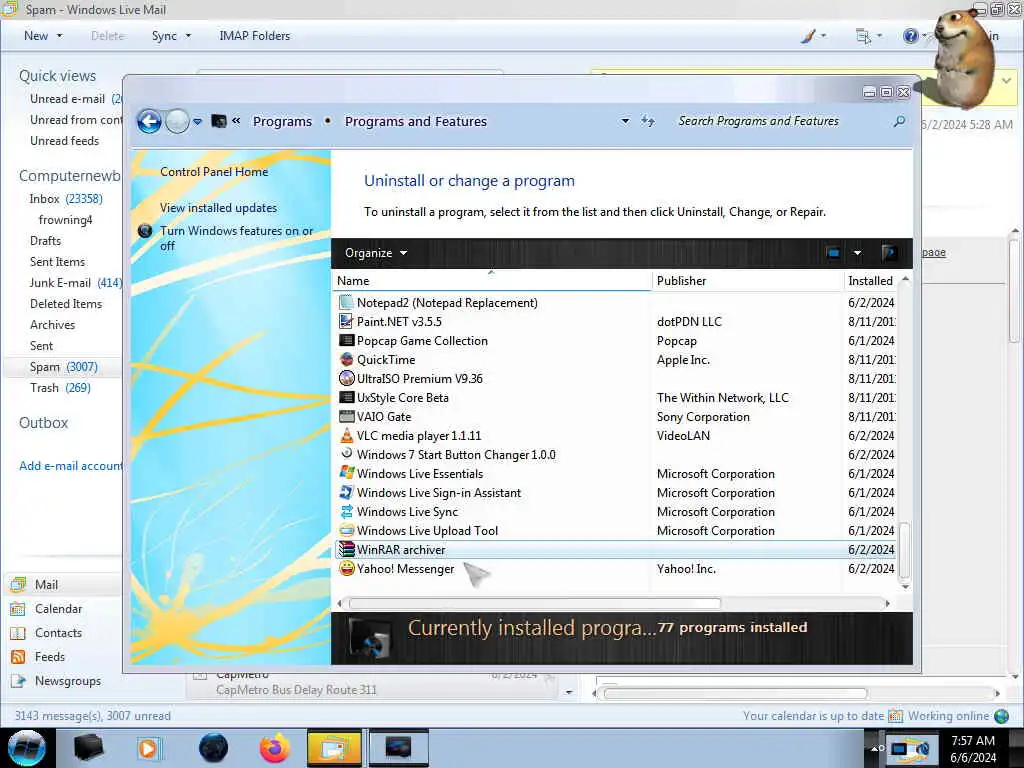
Task: Select Yahoo! Messenger smiley icon
Action: 346,568
